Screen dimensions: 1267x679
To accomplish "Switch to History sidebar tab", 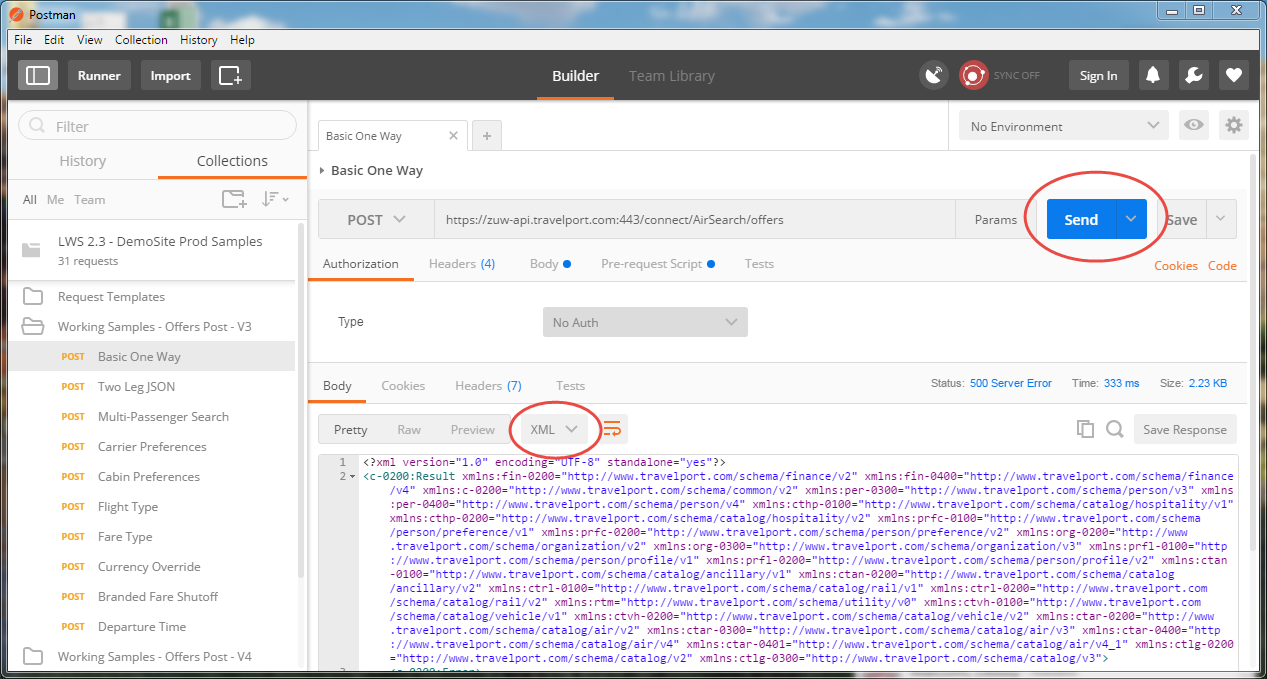I will pos(83,161).
